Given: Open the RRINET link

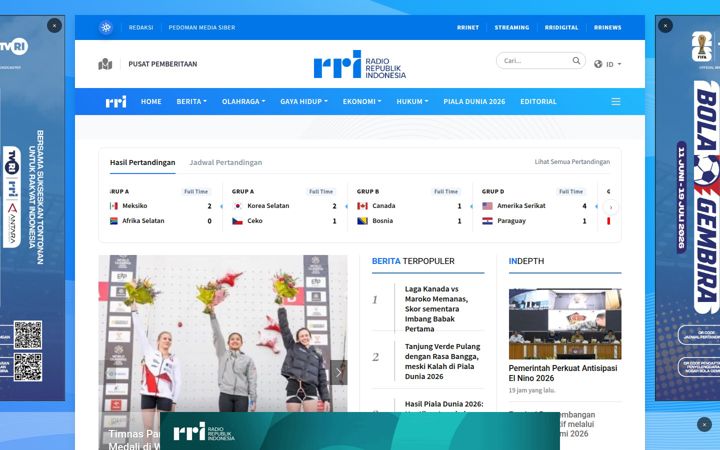Looking at the screenshot, I should 468,28.
